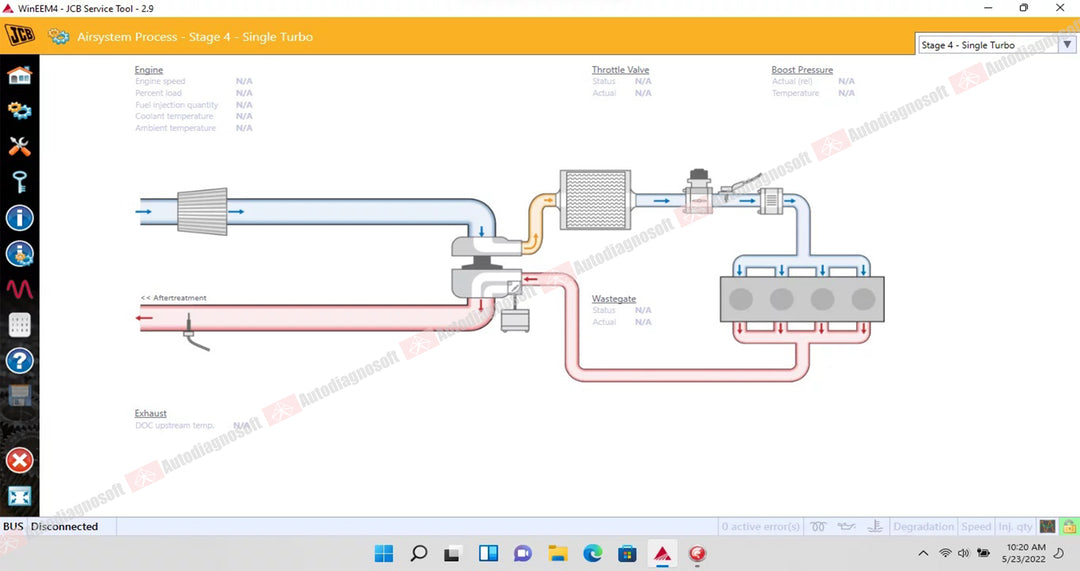This screenshot has width=1080, height=571.
Task: Click the air filter in the diagram
Action: pyautogui.click(x=202, y=211)
